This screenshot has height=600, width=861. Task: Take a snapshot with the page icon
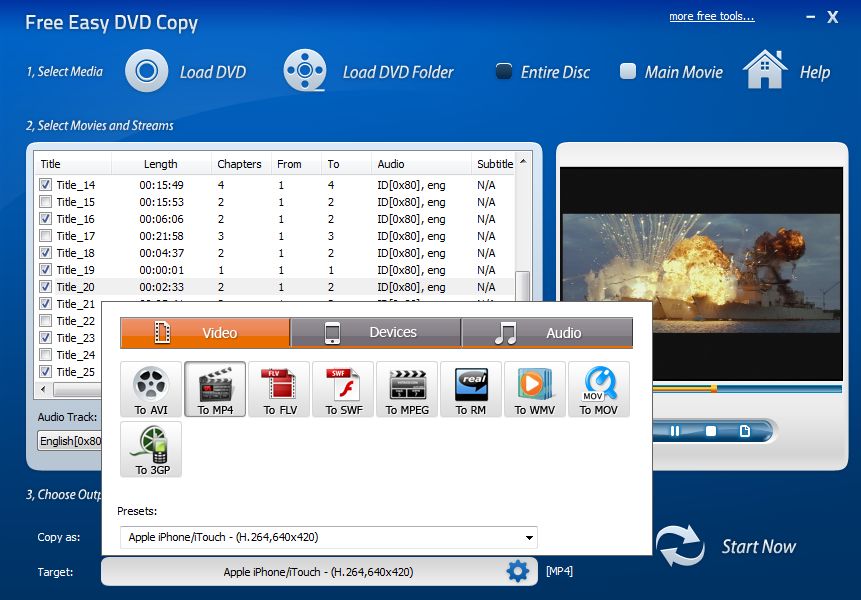tap(745, 431)
